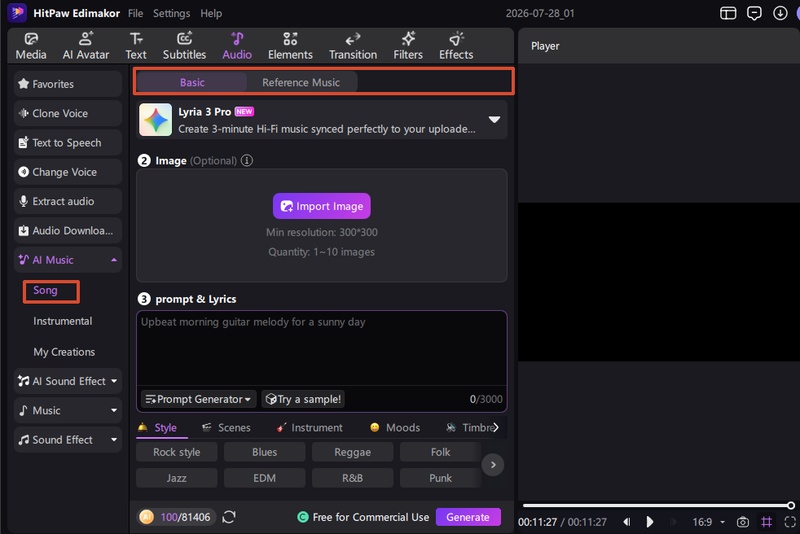
Task: Toggle the Rock style tag
Action: click(177, 452)
